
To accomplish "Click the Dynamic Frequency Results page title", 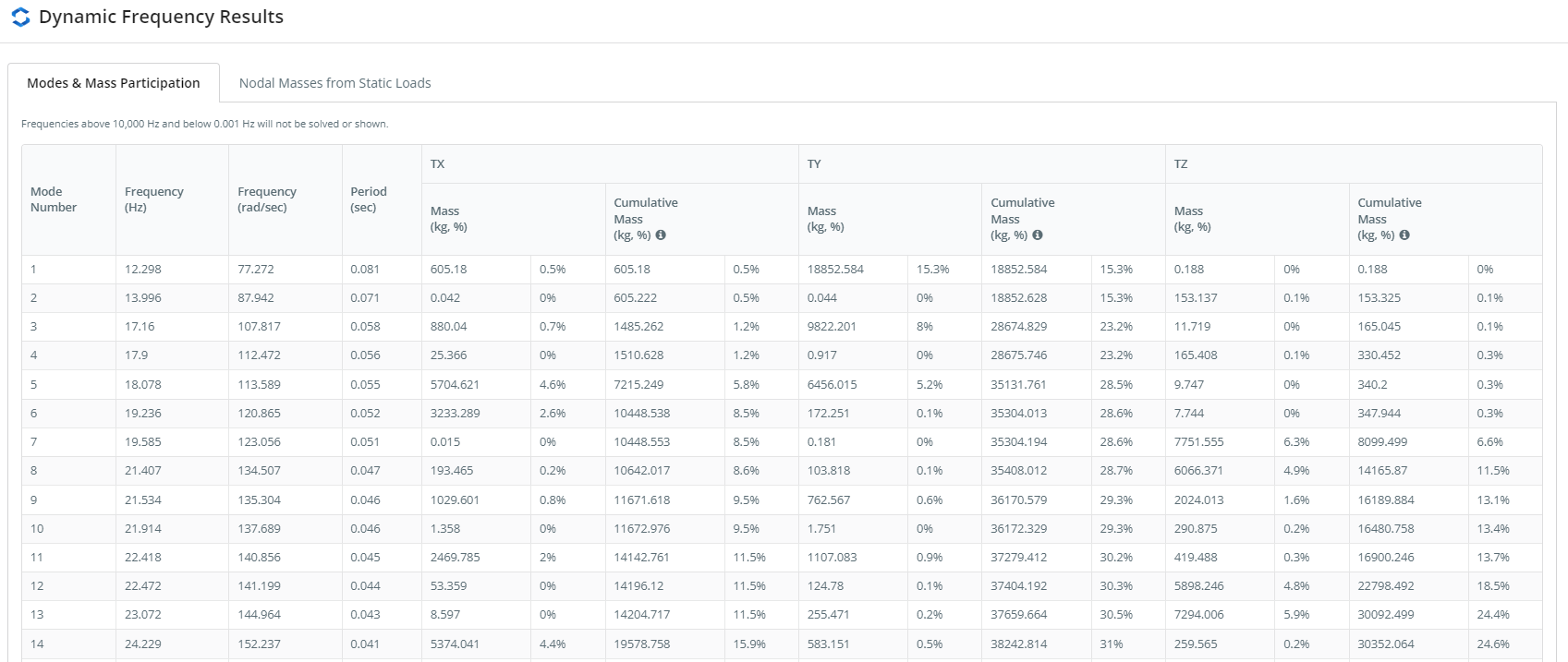I will click(161, 18).
